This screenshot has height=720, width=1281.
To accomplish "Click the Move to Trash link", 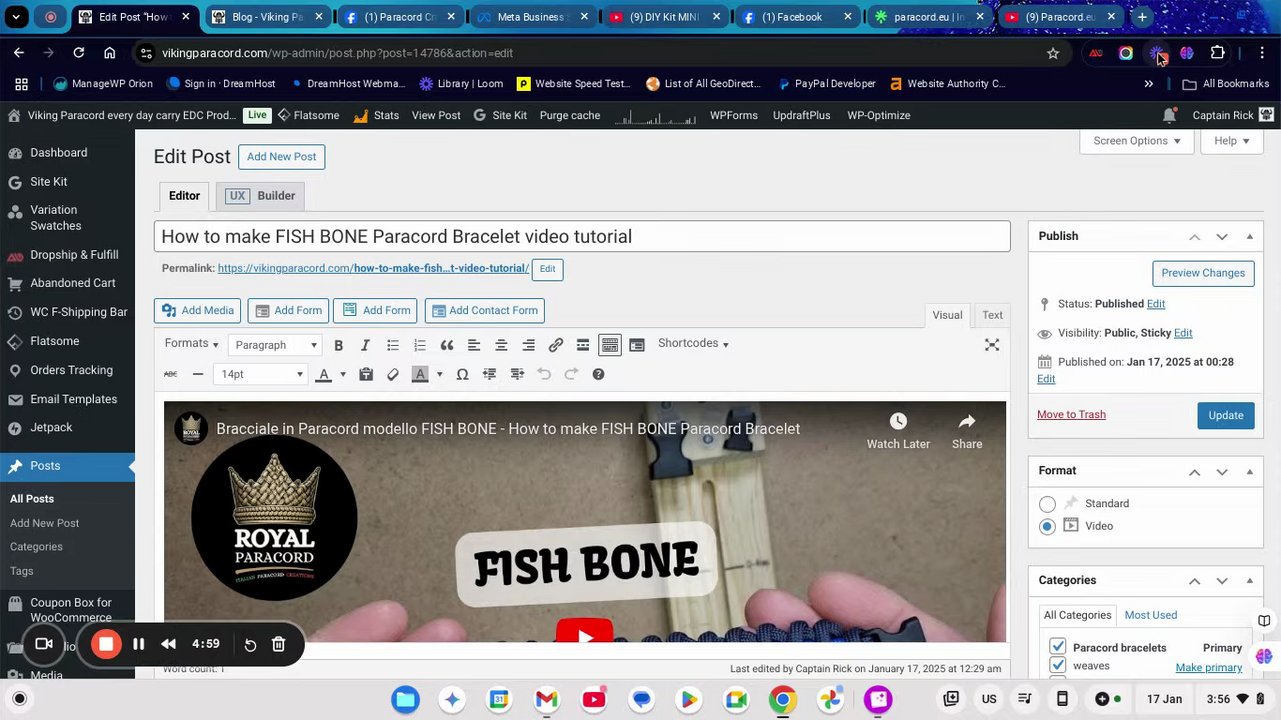I will (x=1071, y=414).
